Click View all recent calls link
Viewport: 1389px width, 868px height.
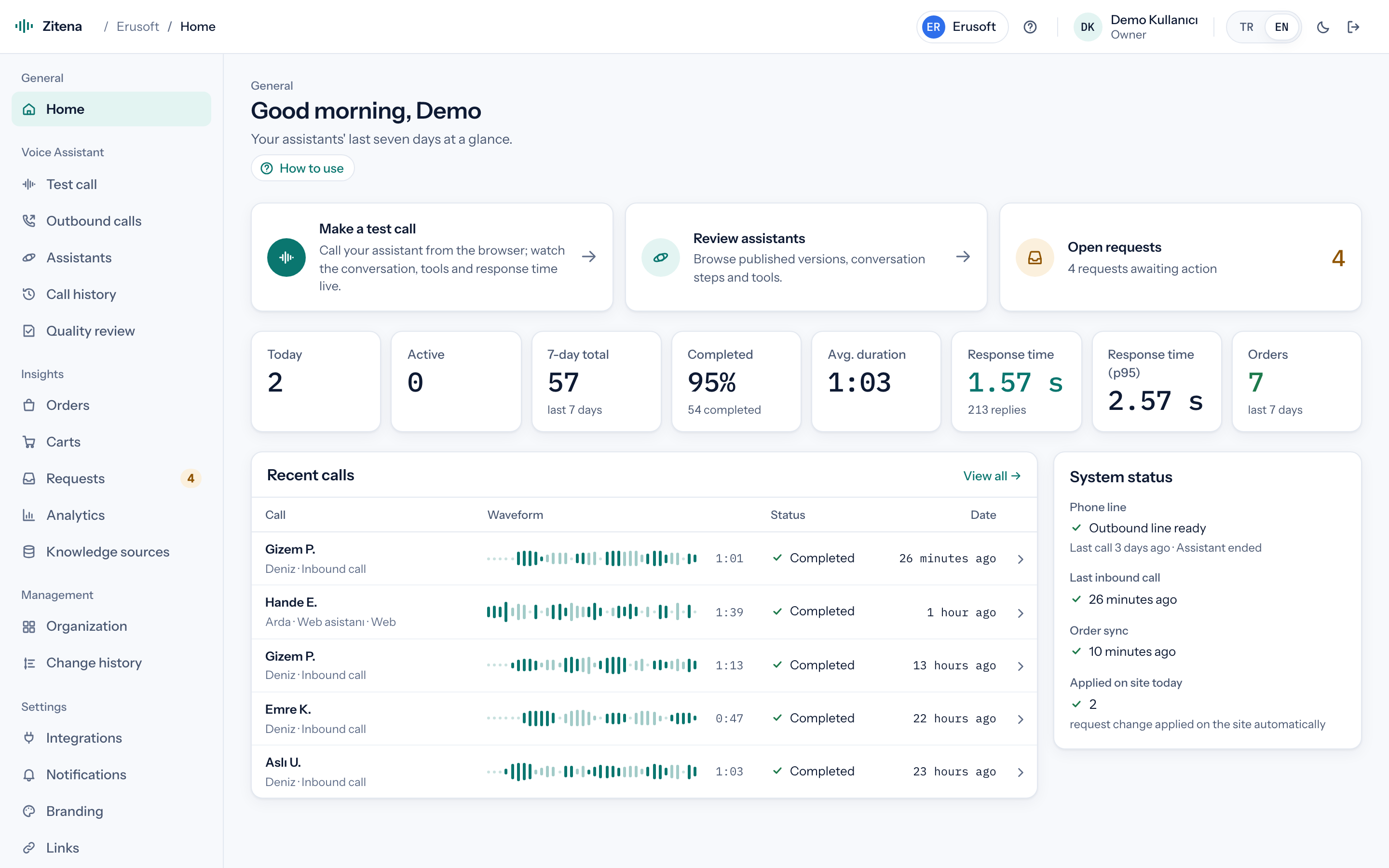point(992,476)
